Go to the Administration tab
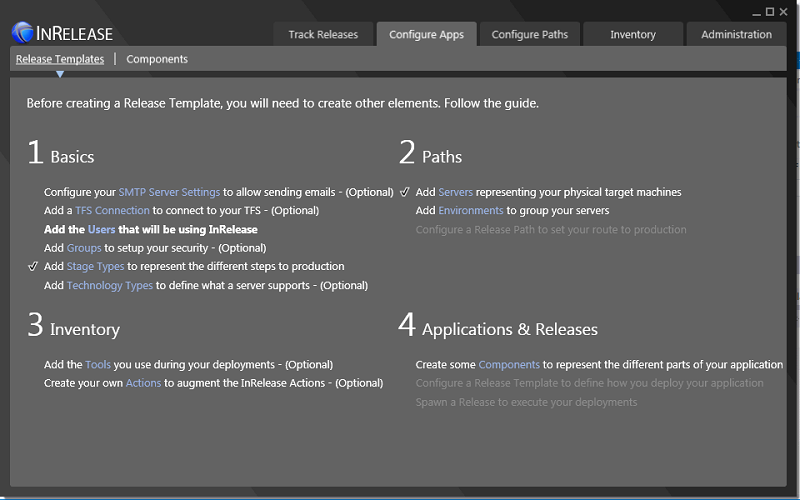 pos(736,34)
